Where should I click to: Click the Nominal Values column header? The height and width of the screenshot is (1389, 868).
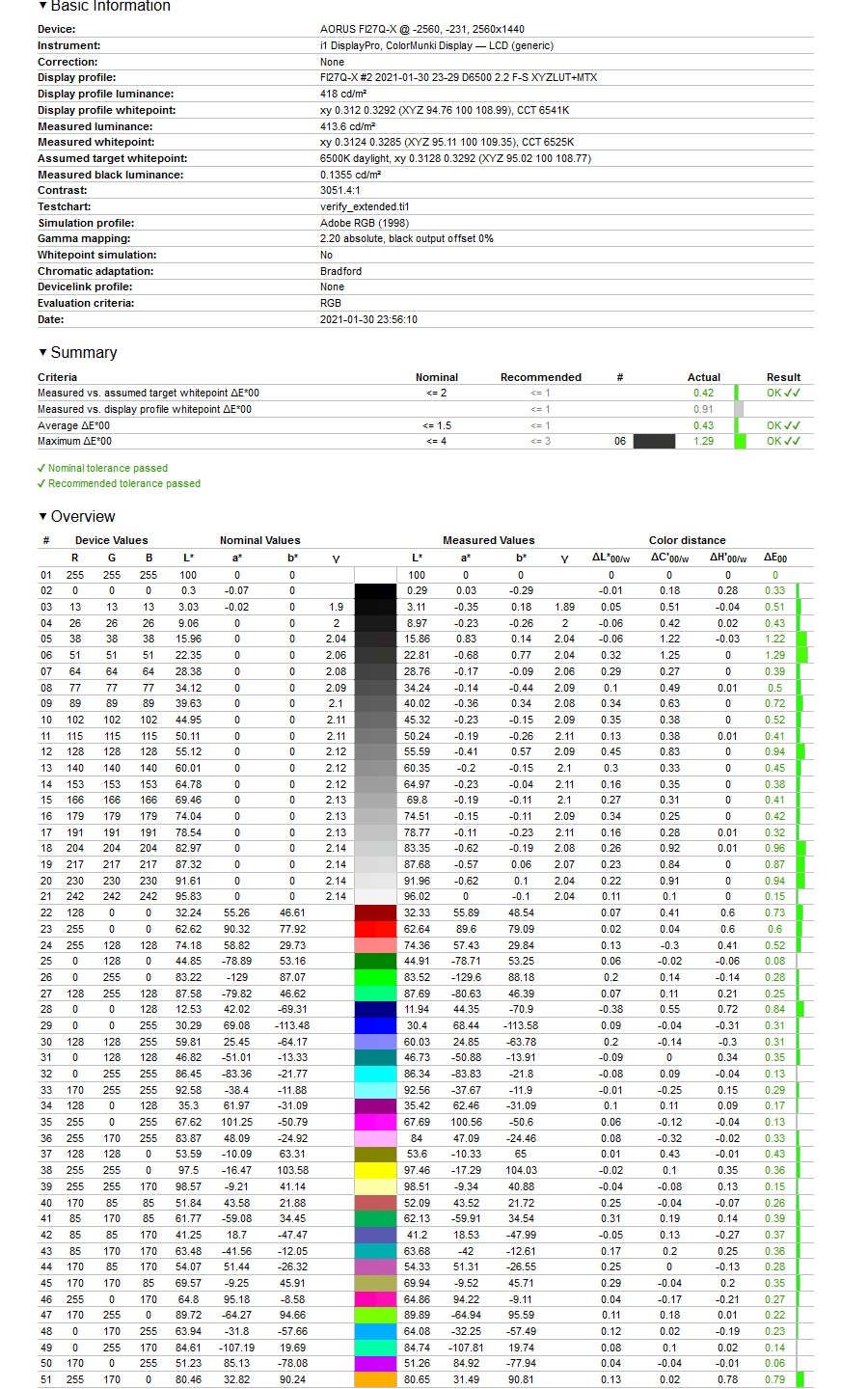[259, 540]
